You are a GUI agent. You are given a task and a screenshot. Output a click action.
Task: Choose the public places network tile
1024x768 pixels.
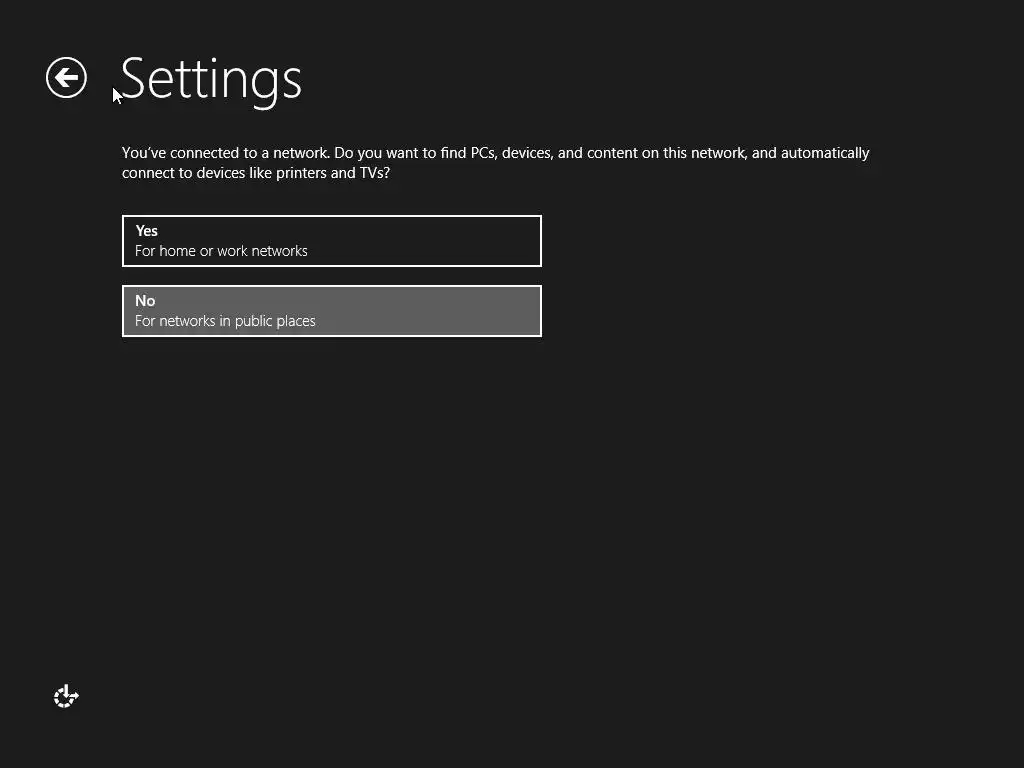331,311
